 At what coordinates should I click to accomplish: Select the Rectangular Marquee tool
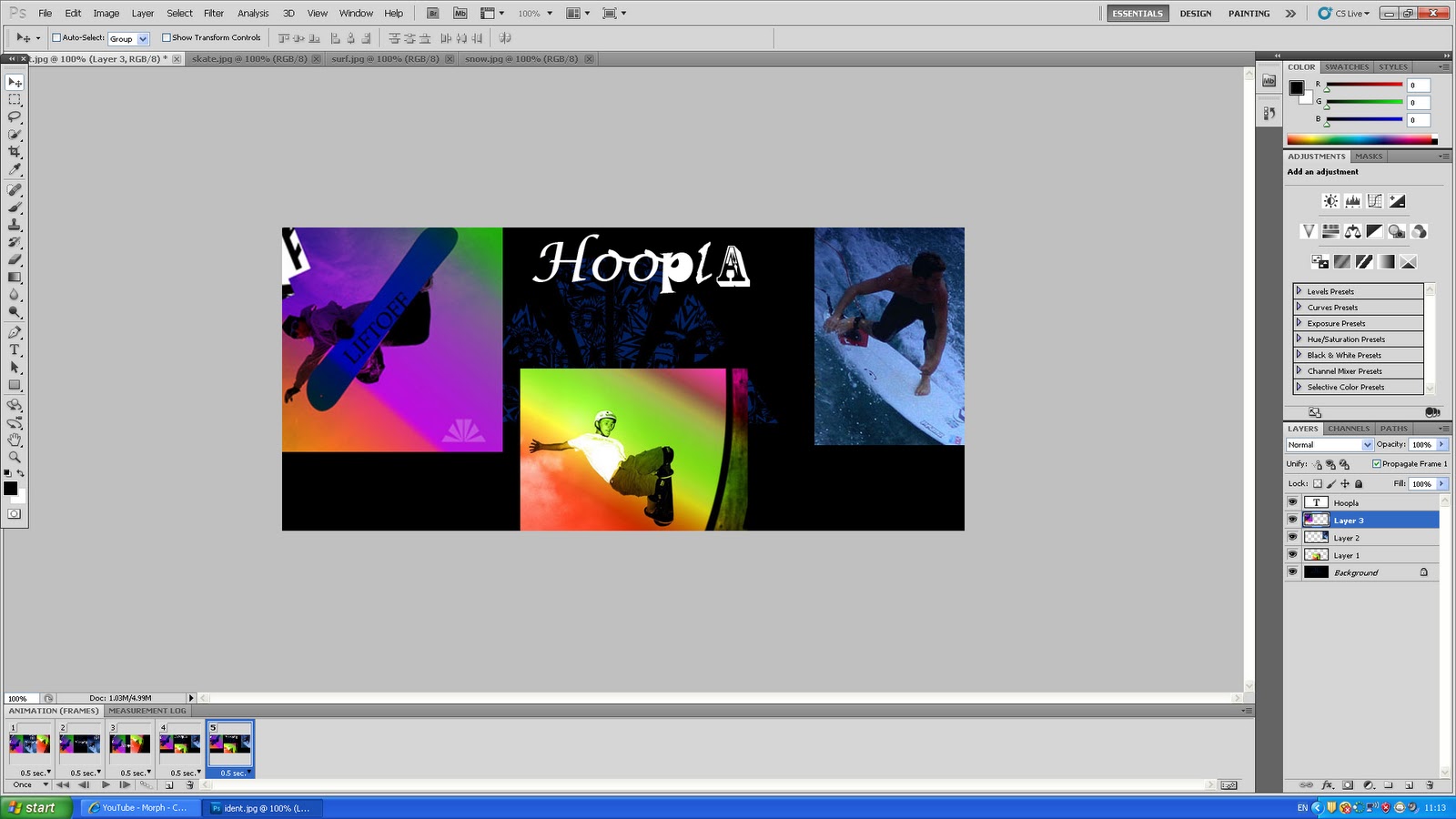pyautogui.click(x=15, y=99)
